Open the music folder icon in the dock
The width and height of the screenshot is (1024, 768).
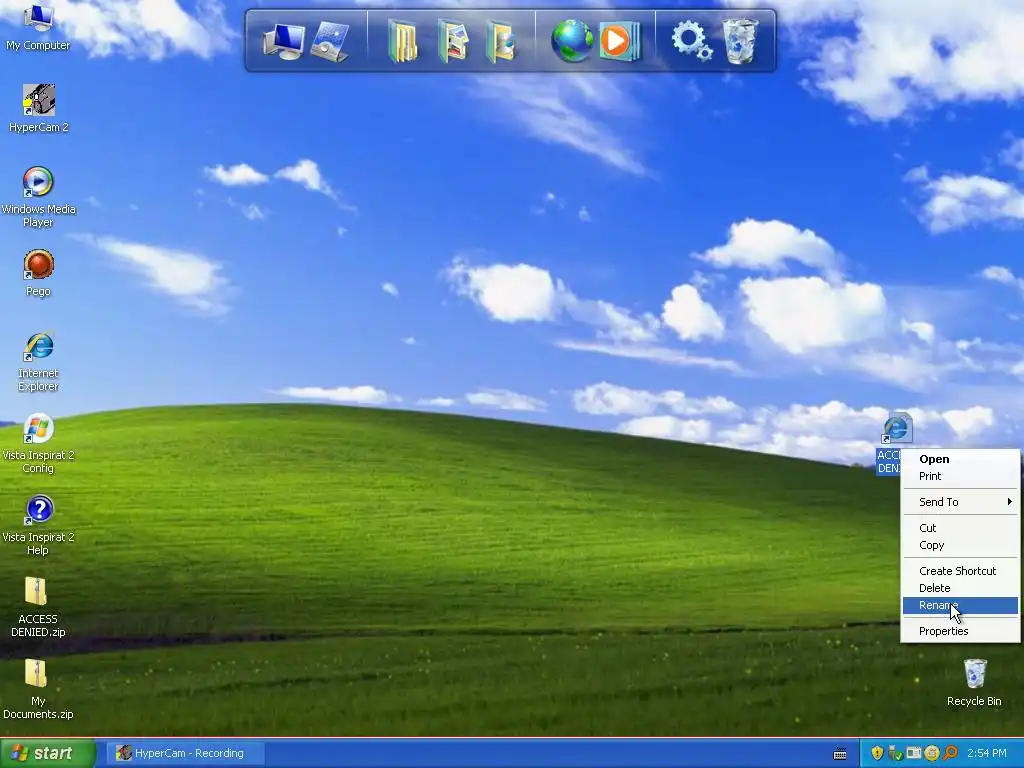coord(501,41)
